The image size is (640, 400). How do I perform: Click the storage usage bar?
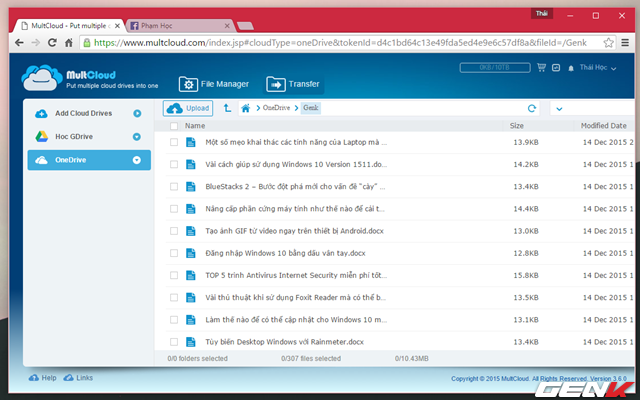coord(493,67)
